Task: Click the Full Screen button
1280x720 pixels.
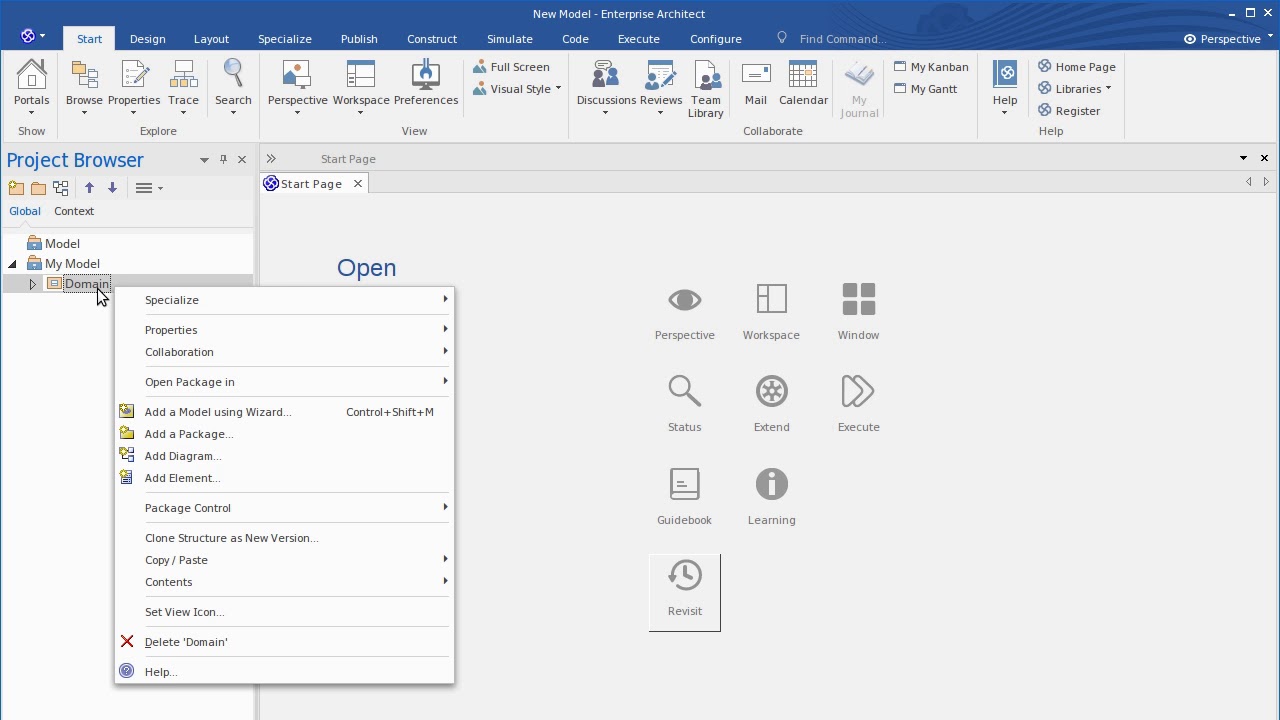Action: pos(512,67)
